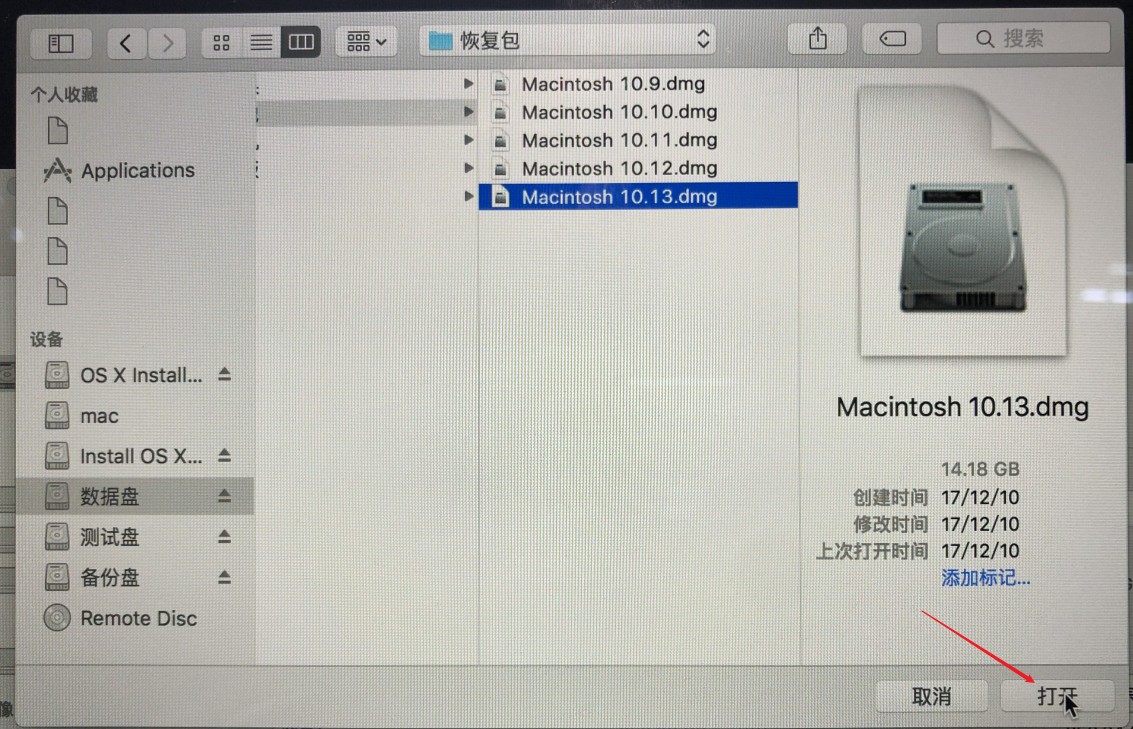Click the 添加标记... link
1133x729 pixels.
(x=985, y=578)
